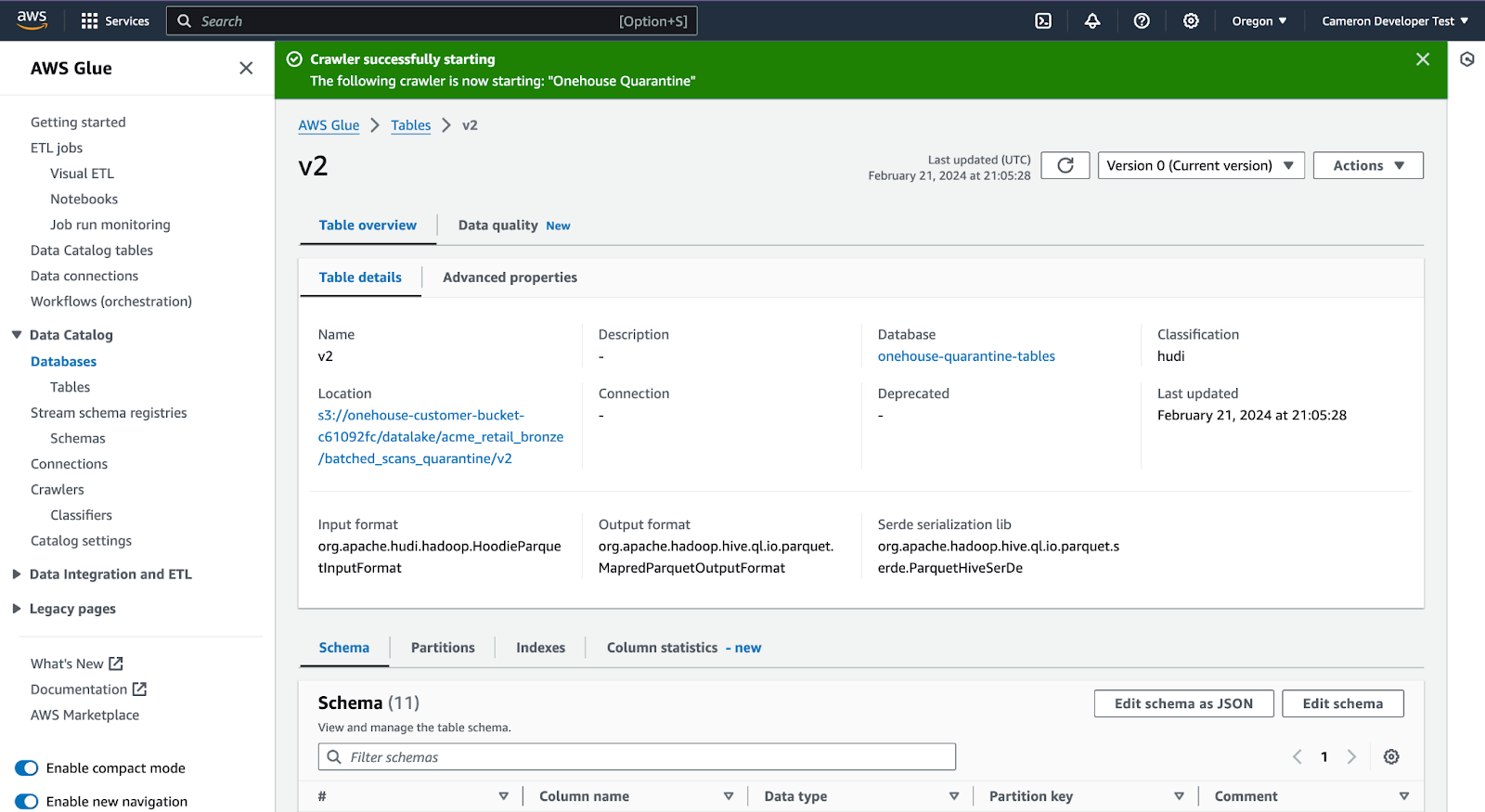Open Getting started in sidebar
The width and height of the screenshot is (1485, 812).
(x=78, y=122)
